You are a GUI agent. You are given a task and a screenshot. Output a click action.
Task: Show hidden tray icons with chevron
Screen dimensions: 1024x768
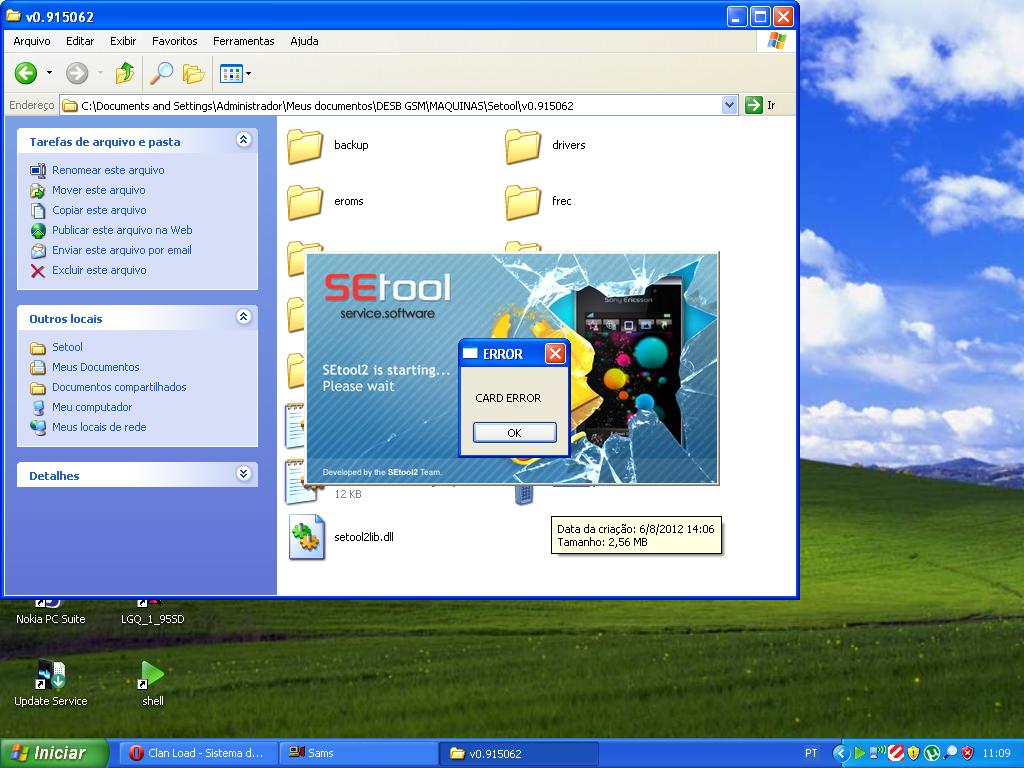[x=841, y=753]
